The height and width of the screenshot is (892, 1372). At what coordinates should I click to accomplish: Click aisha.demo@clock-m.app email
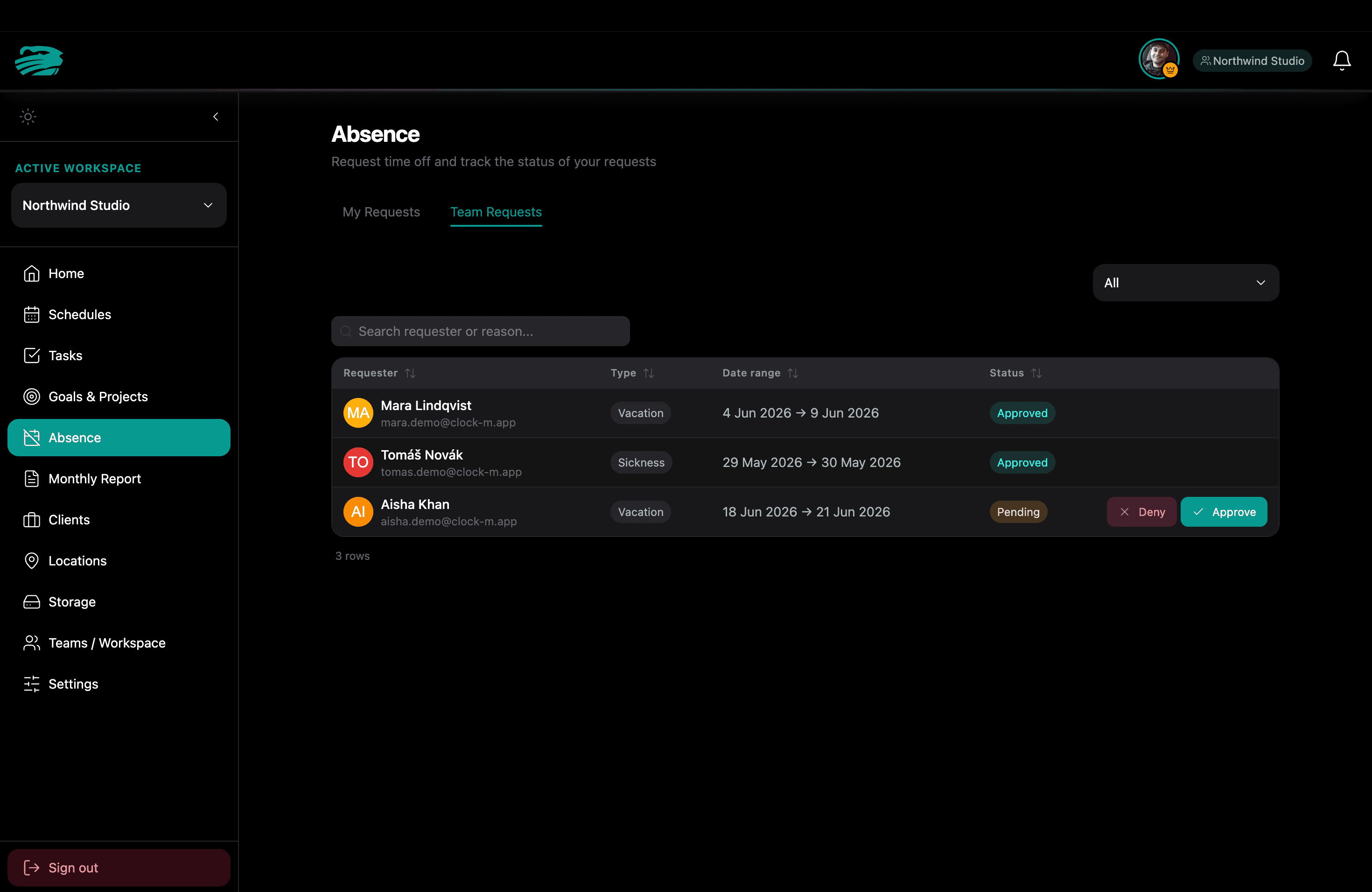coord(448,522)
